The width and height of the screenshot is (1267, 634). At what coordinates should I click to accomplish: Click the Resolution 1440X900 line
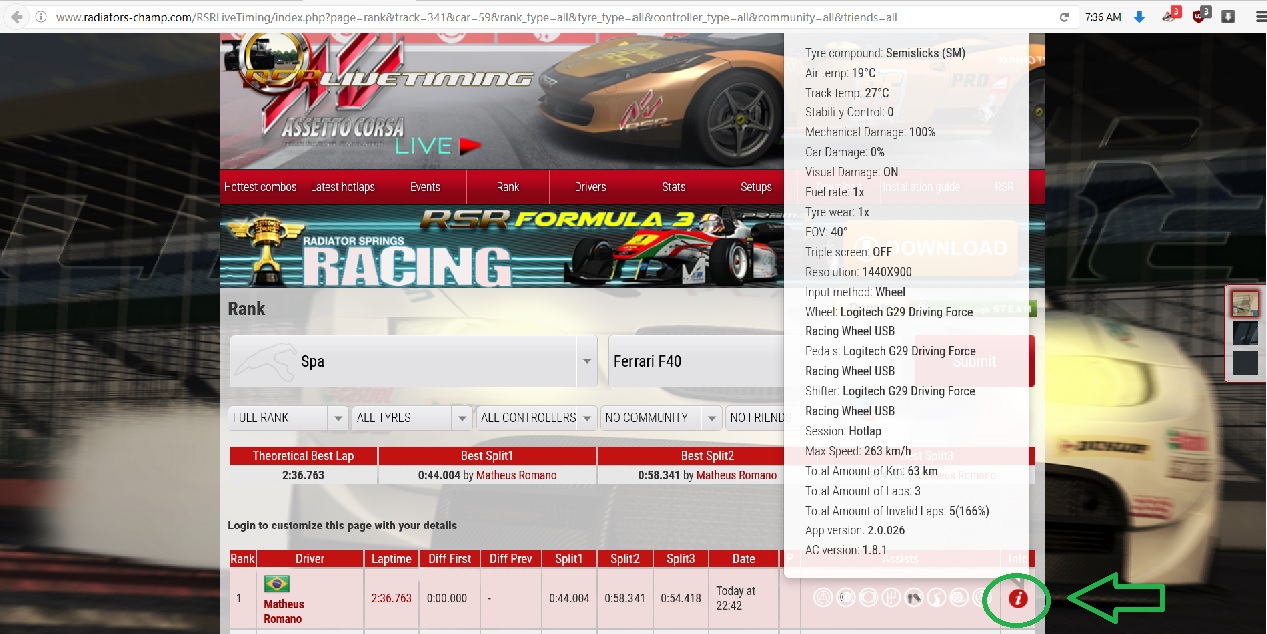pyautogui.click(x=858, y=272)
